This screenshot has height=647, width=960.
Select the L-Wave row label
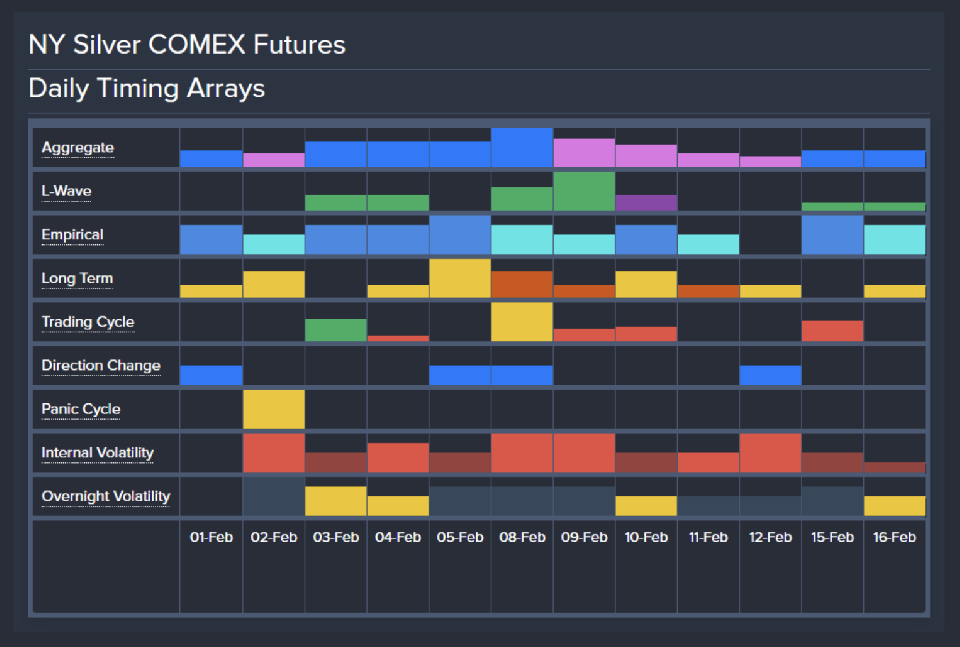tap(66, 191)
